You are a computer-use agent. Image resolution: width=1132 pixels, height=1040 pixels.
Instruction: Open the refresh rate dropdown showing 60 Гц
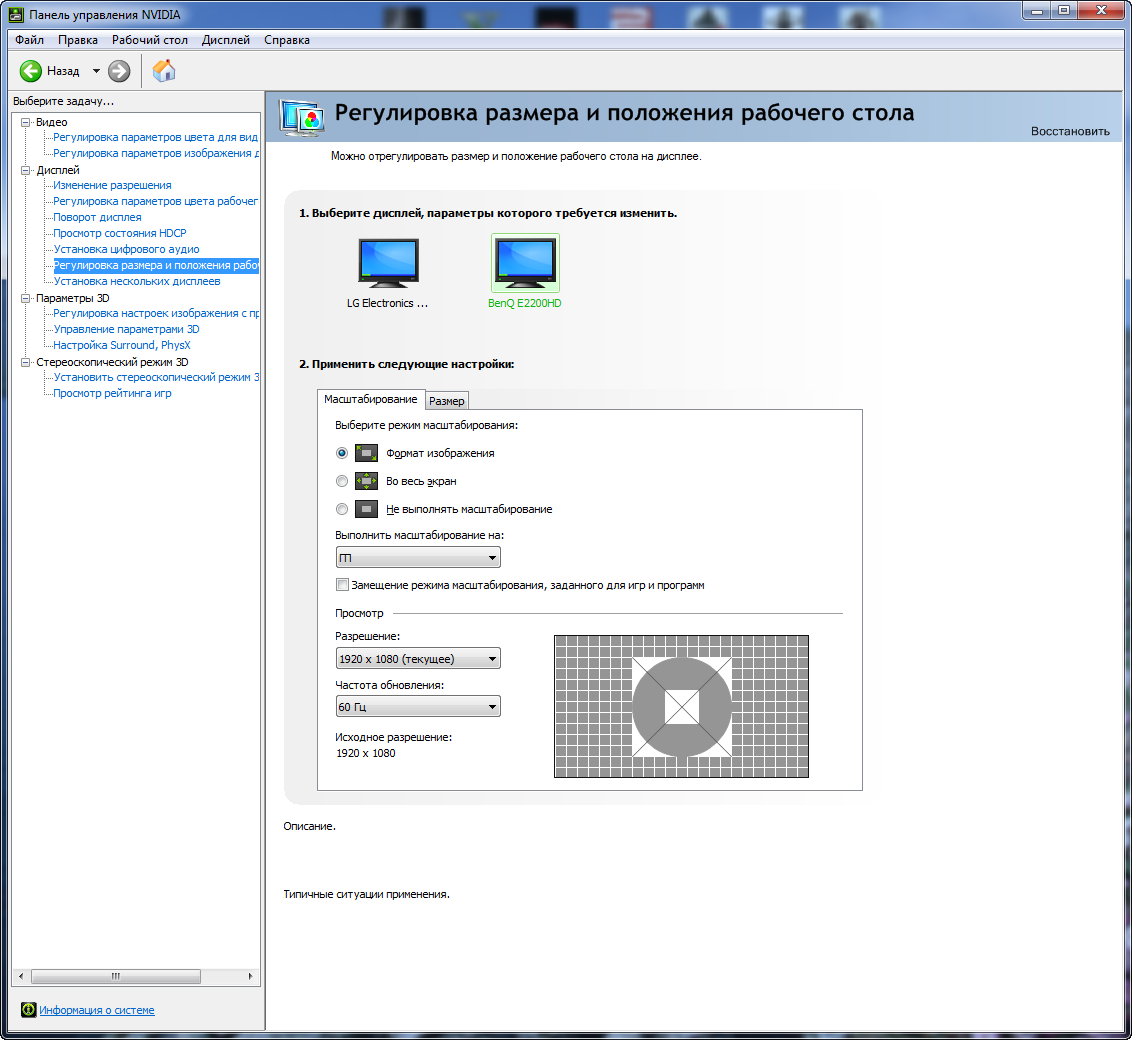click(418, 707)
